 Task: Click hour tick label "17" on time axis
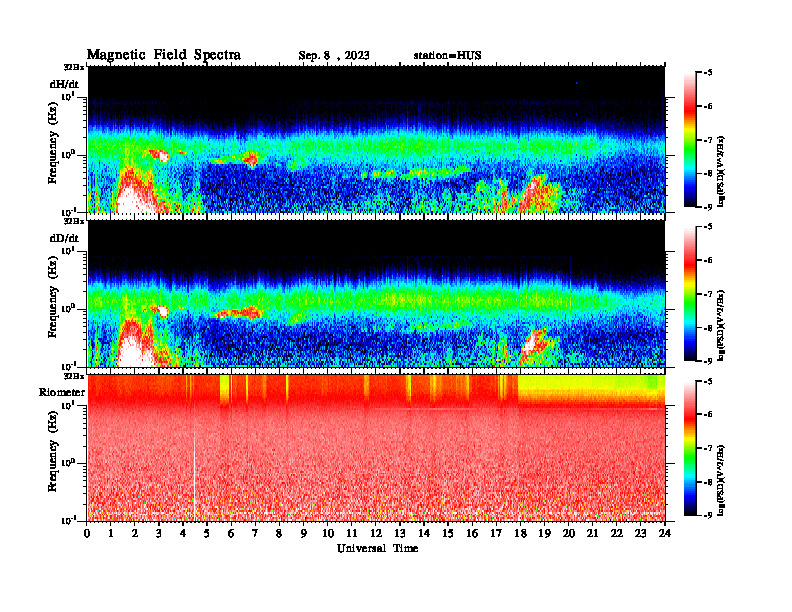coord(496,533)
